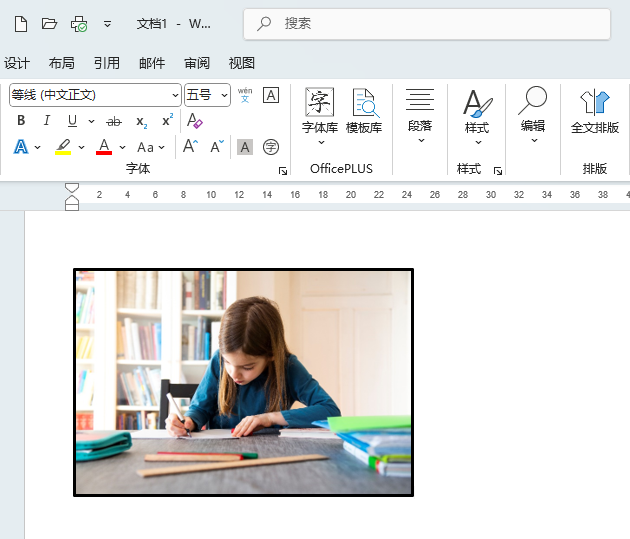Open the Aa change case menu
The height and width of the screenshot is (539, 630).
pos(151,147)
